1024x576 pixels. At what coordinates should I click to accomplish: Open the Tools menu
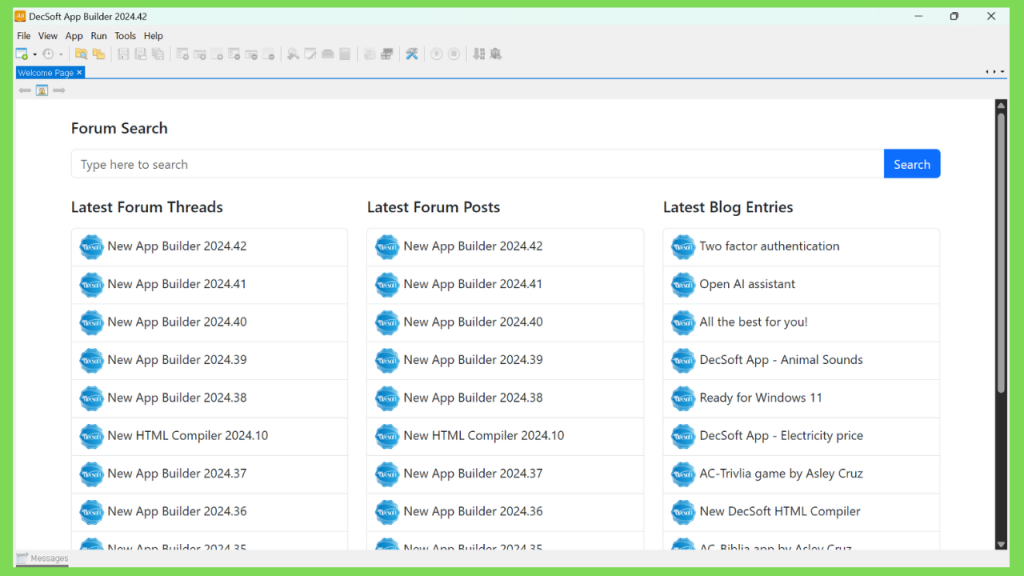coord(125,36)
